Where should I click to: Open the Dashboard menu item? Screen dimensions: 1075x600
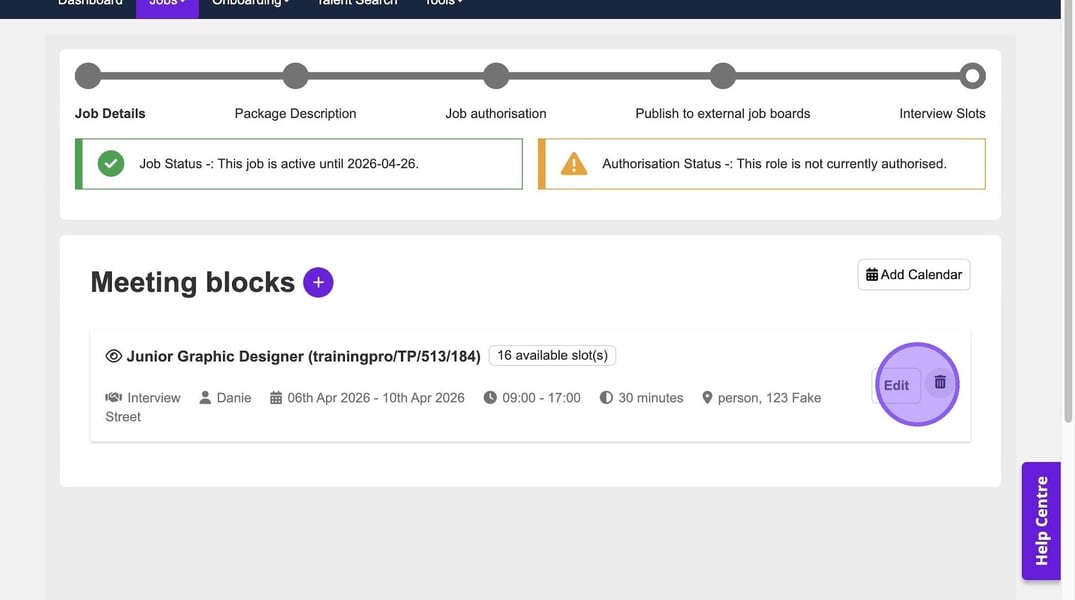tap(90, 3)
